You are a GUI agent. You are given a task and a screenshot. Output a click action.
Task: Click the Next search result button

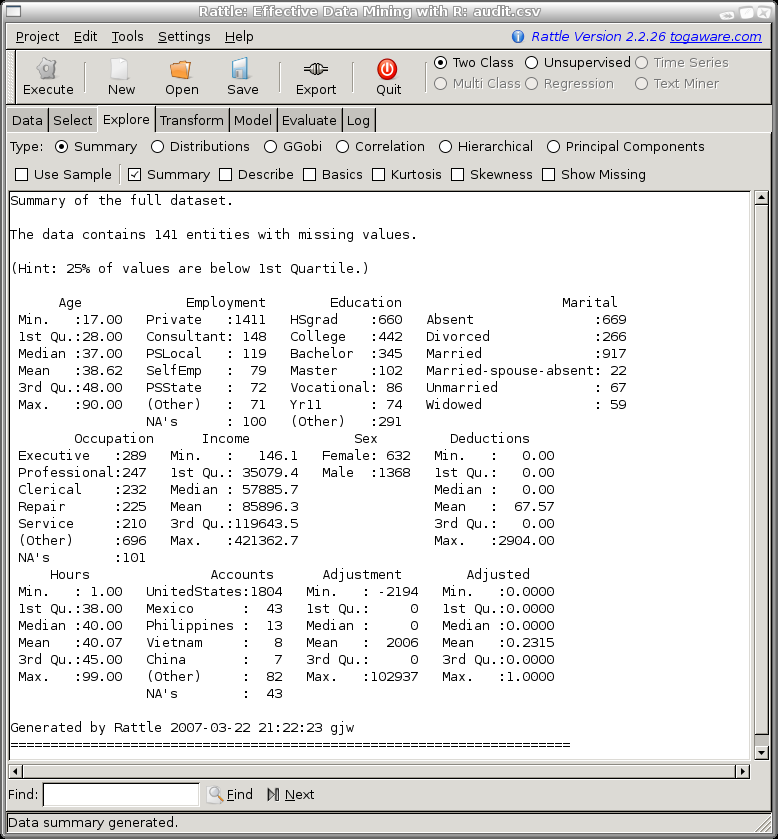tap(291, 795)
